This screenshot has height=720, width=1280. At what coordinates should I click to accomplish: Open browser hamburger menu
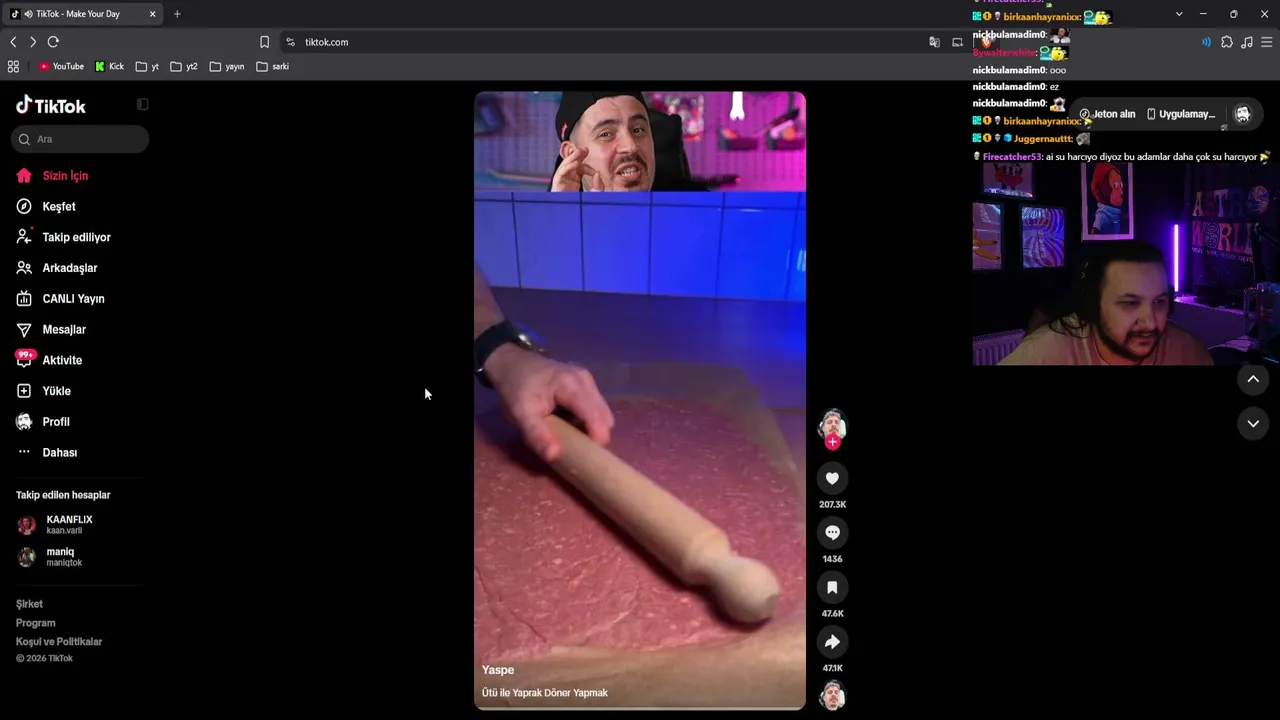click(1267, 42)
